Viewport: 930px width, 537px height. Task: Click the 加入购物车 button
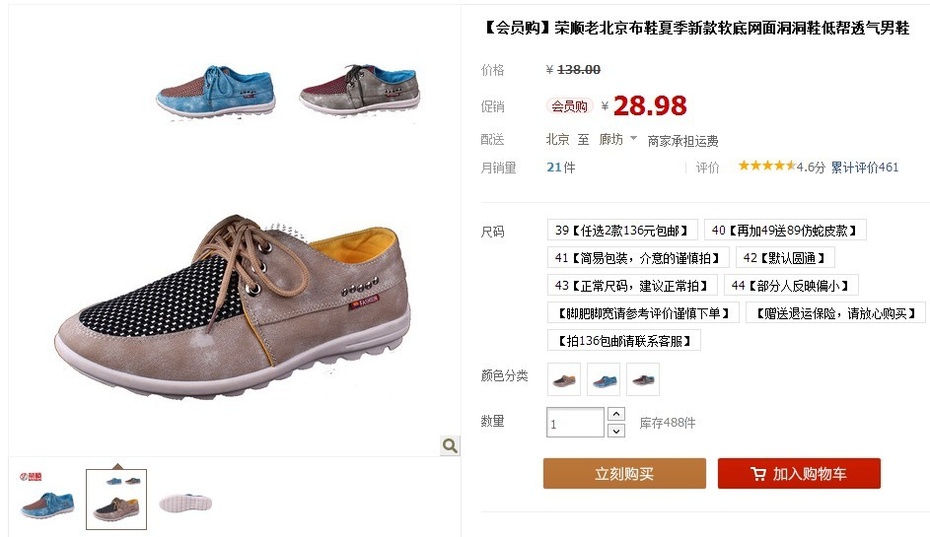pyautogui.click(x=799, y=474)
